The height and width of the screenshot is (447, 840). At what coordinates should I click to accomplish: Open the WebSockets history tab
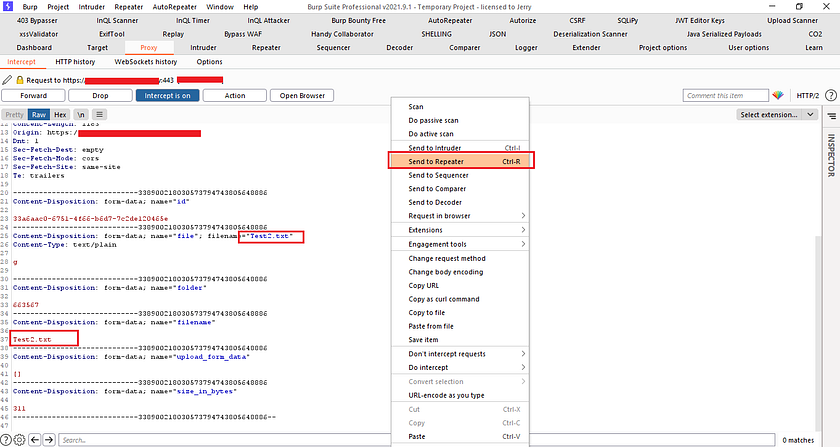pyautogui.click(x=146, y=62)
